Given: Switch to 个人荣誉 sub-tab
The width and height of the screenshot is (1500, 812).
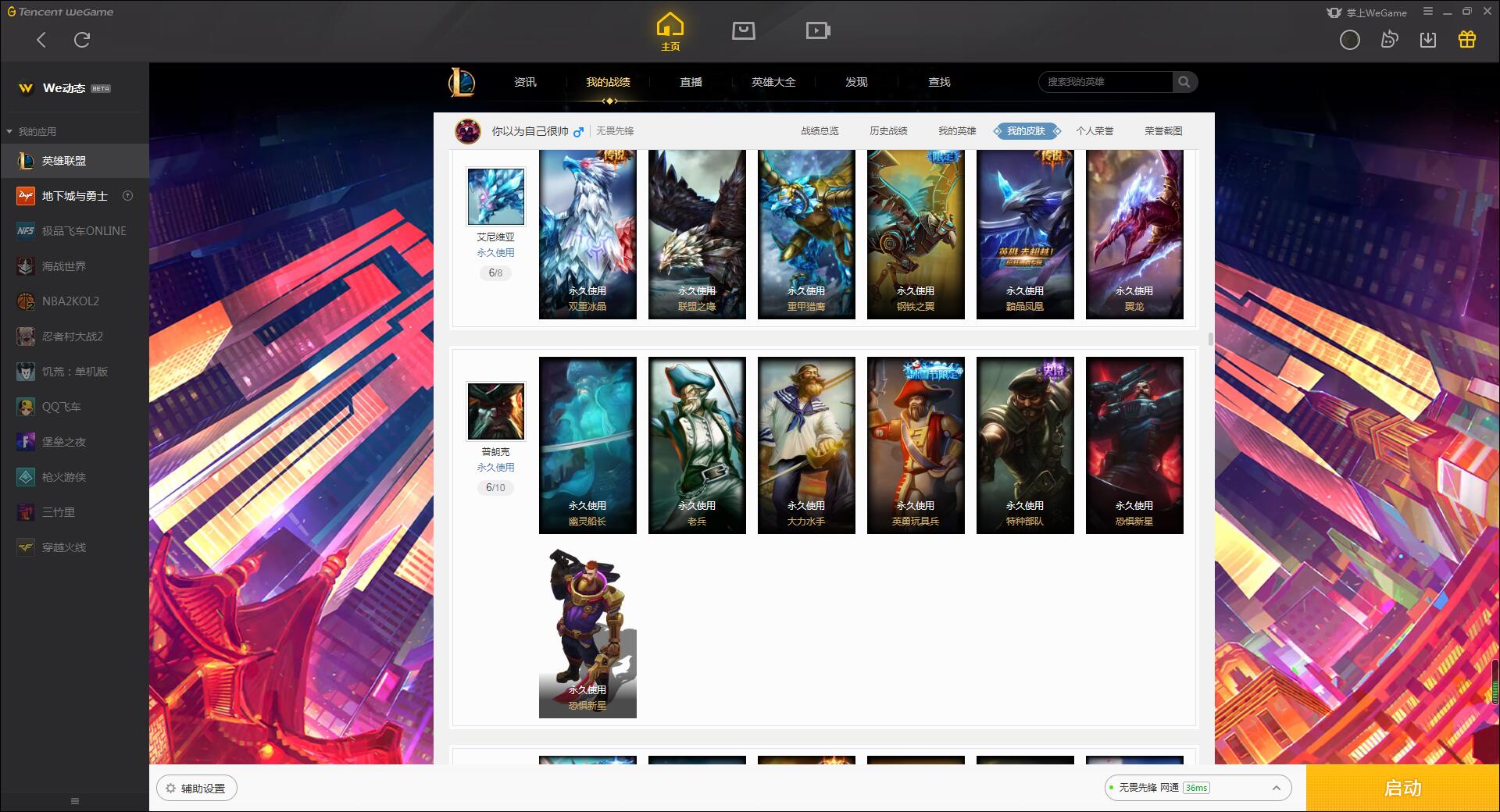Looking at the screenshot, I should tap(1095, 131).
